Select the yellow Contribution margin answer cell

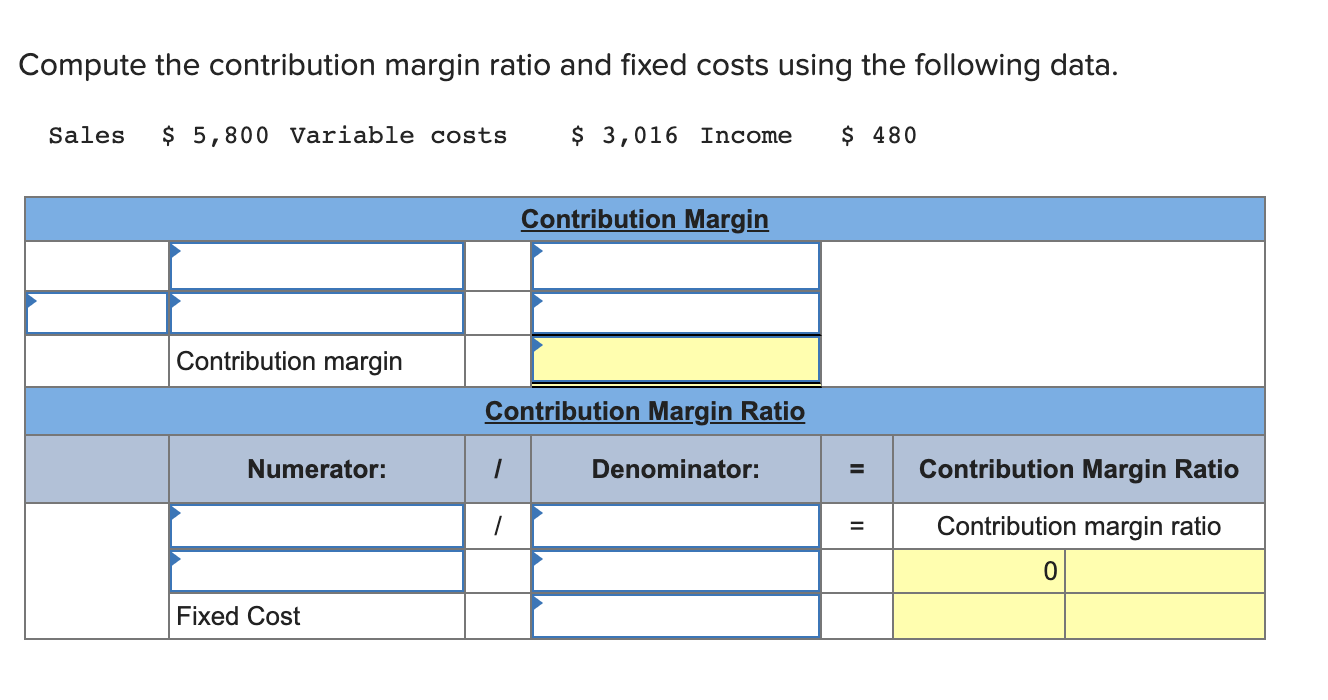tap(675, 359)
